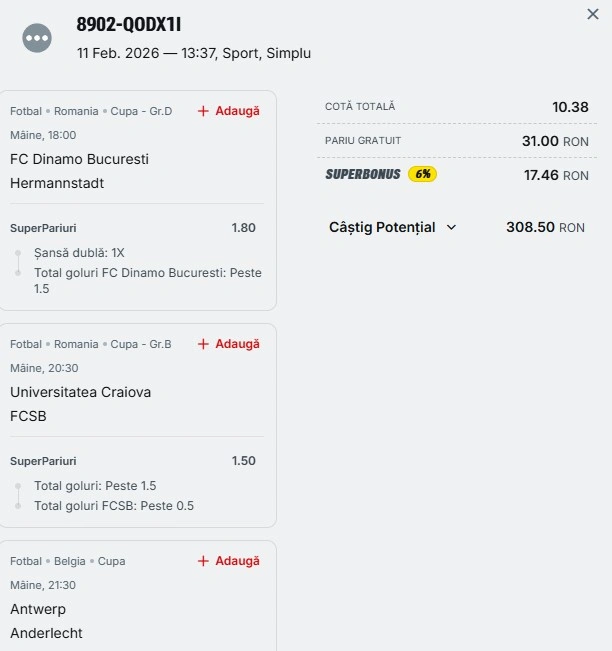Screen dimensions: 612x651
Task: Click plus Adaugă icon for Craiova–FCSB match
Action: pos(203,344)
